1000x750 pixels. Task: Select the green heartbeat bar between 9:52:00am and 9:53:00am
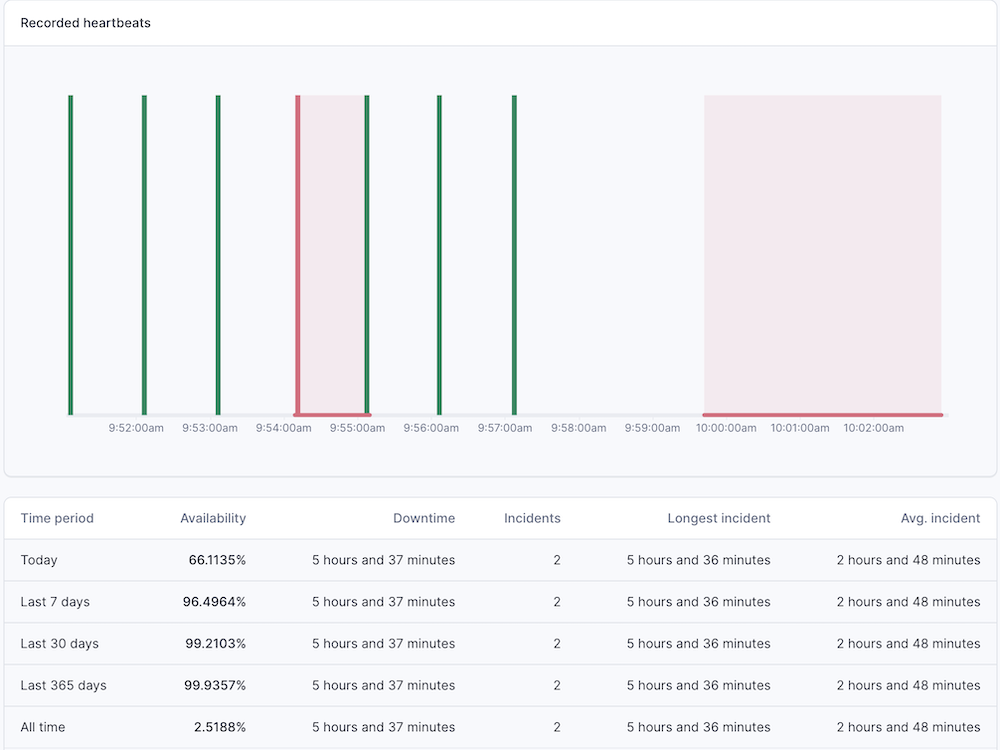click(144, 255)
